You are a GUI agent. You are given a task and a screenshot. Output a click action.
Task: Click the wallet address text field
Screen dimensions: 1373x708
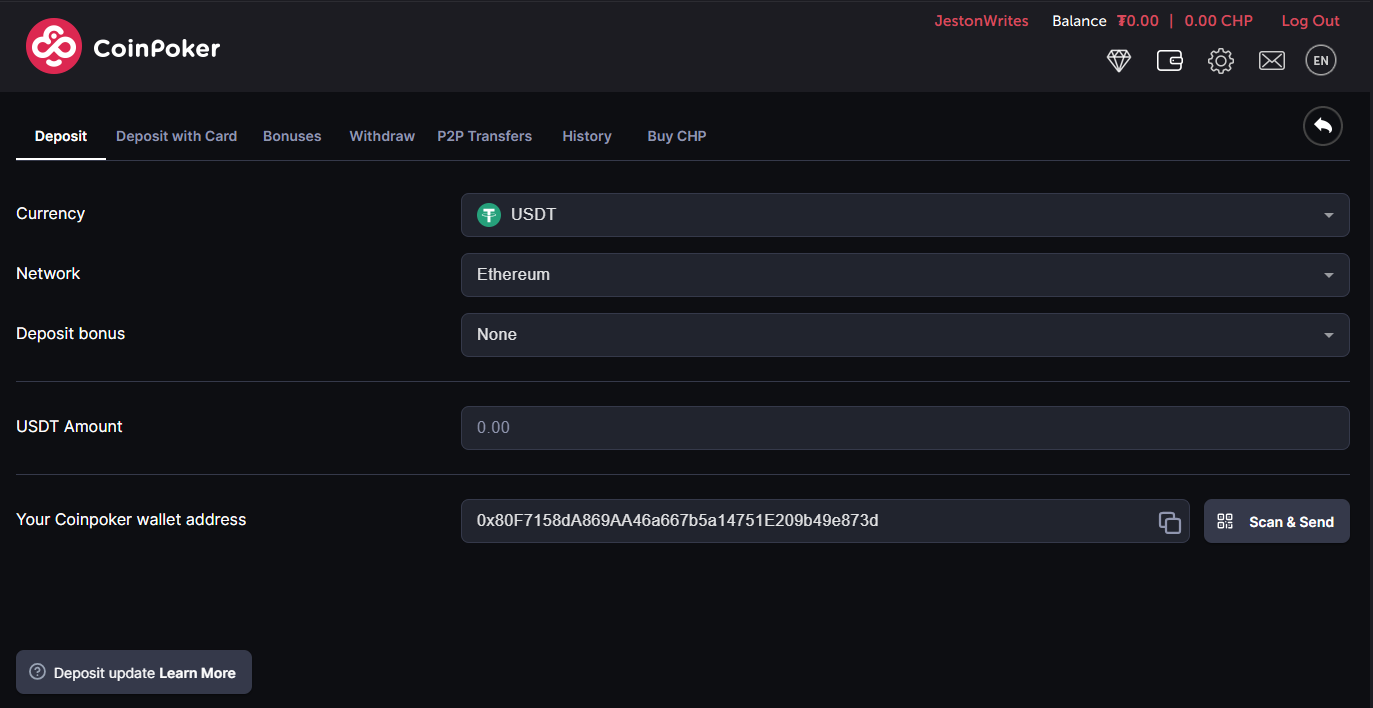coord(825,521)
